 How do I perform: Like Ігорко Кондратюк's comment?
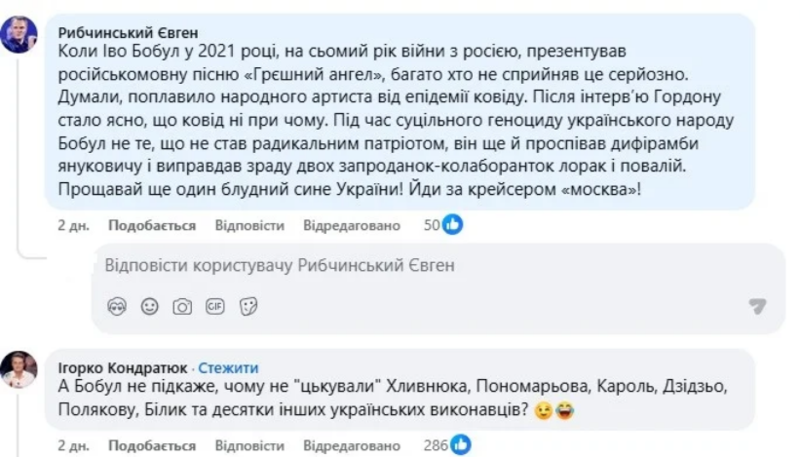(x=151, y=444)
